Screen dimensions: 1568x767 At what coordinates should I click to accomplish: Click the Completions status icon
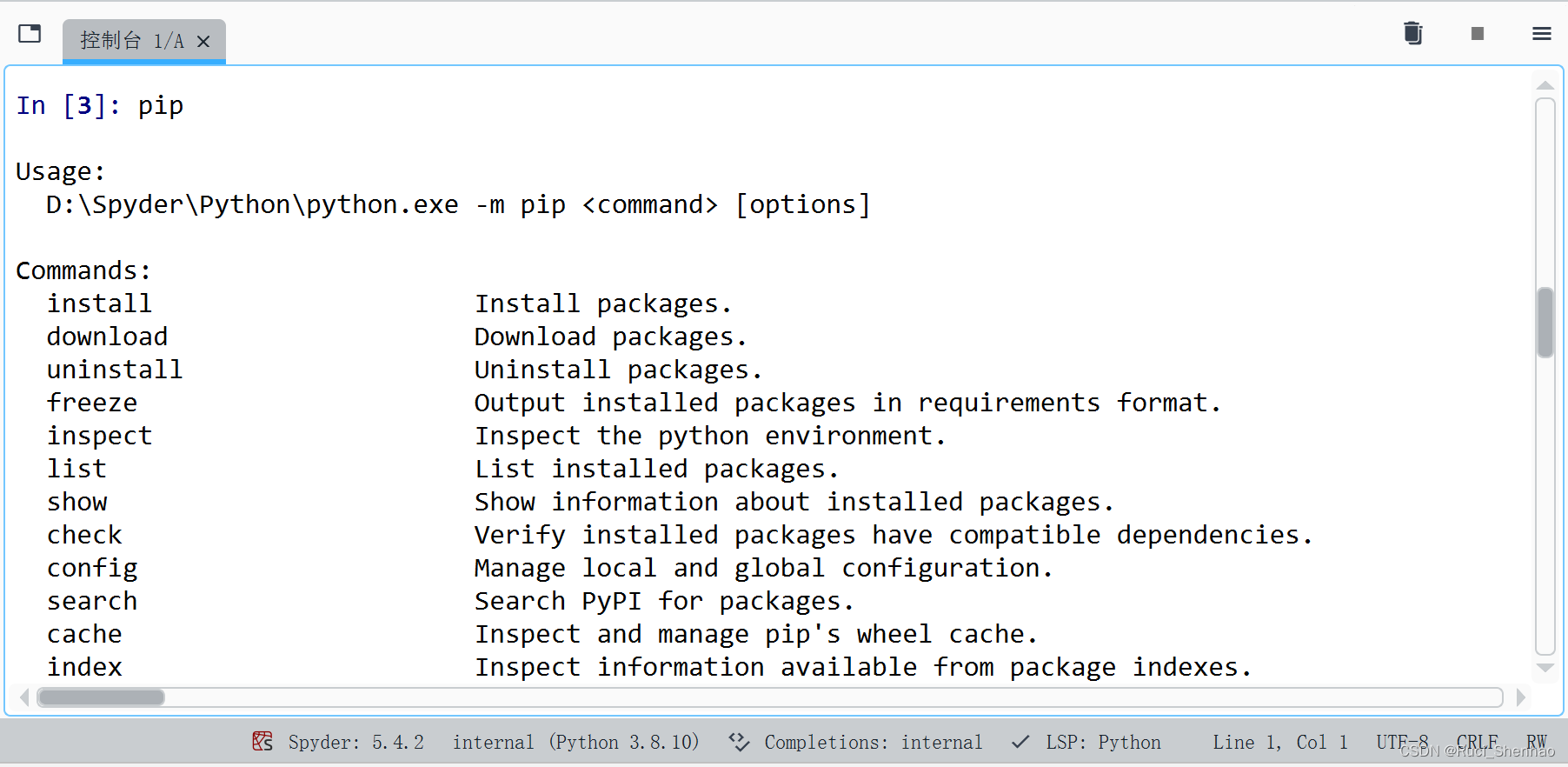[739, 742]
